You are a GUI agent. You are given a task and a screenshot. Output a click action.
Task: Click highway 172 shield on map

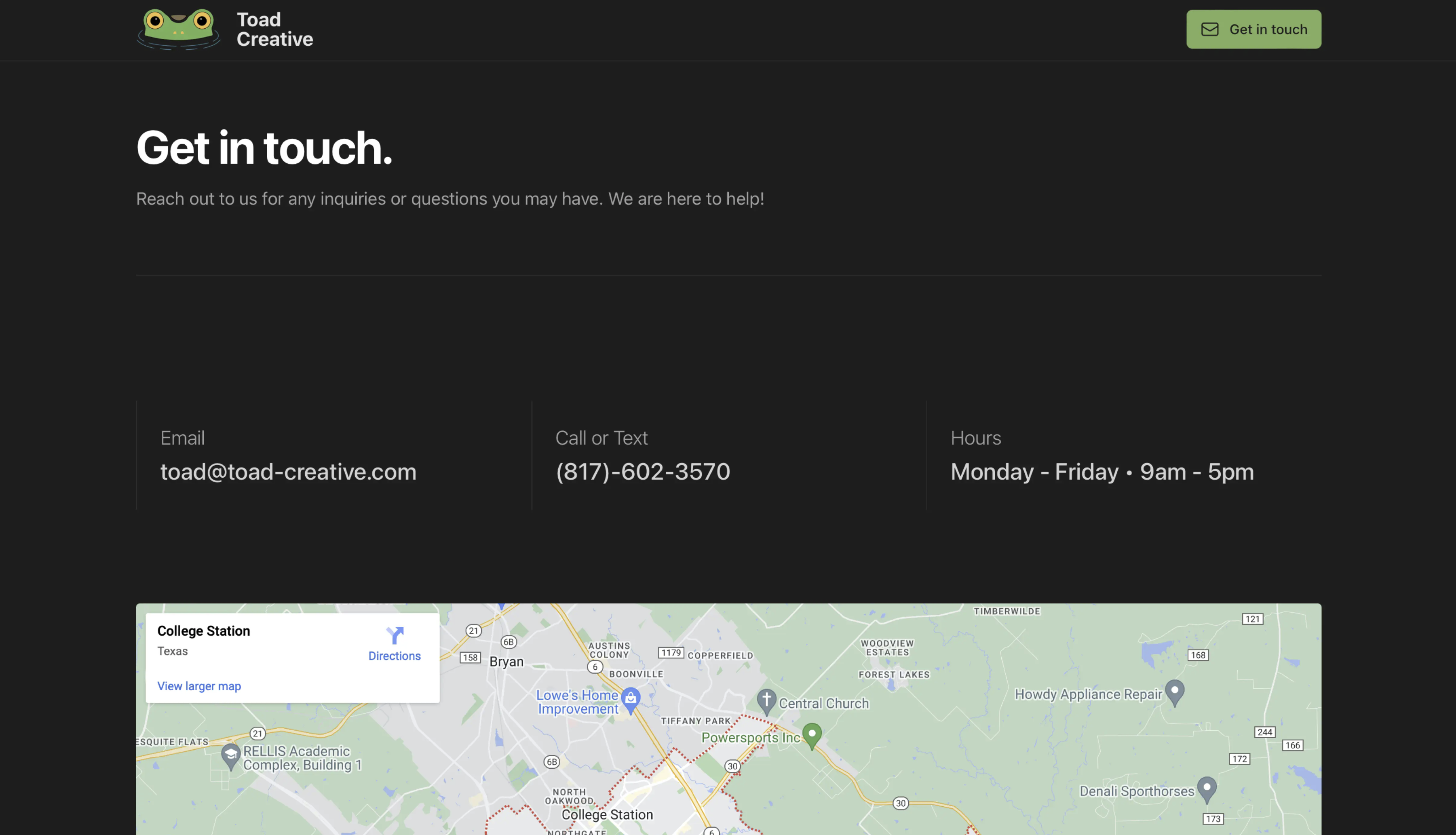(x=1240, y=759)
